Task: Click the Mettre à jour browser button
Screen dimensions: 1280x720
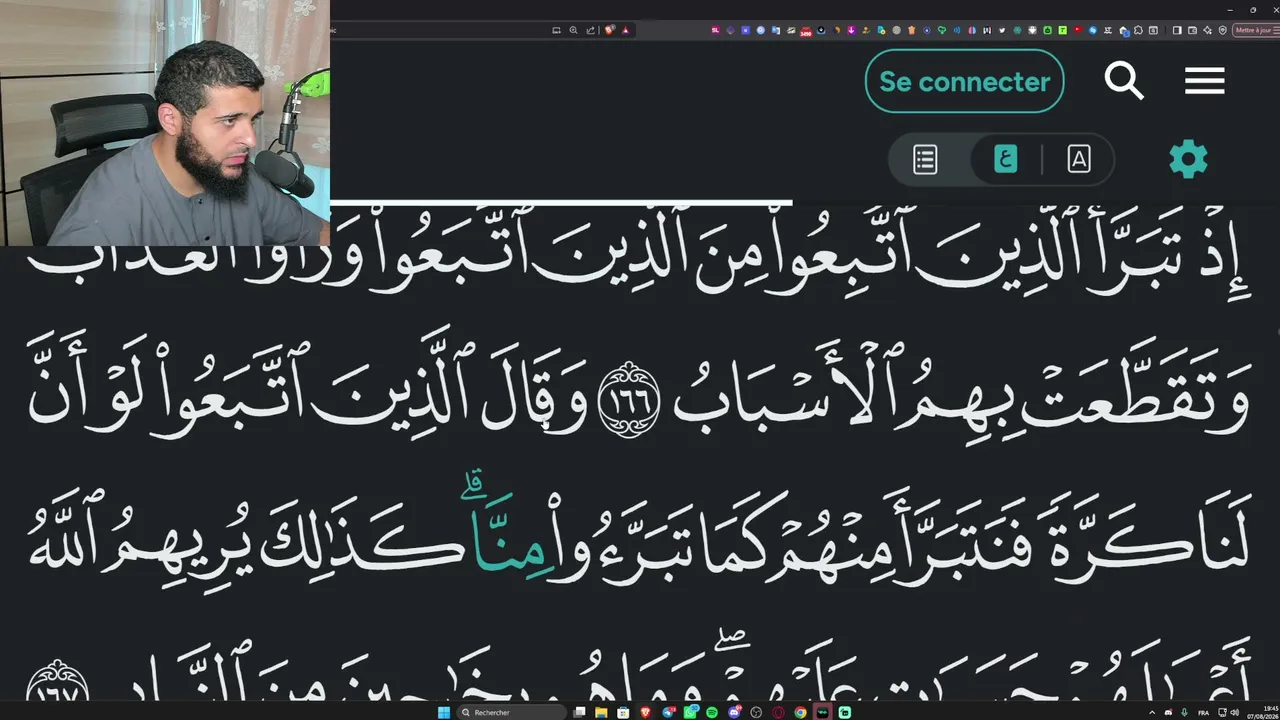Action: (x=1257, y=30)
